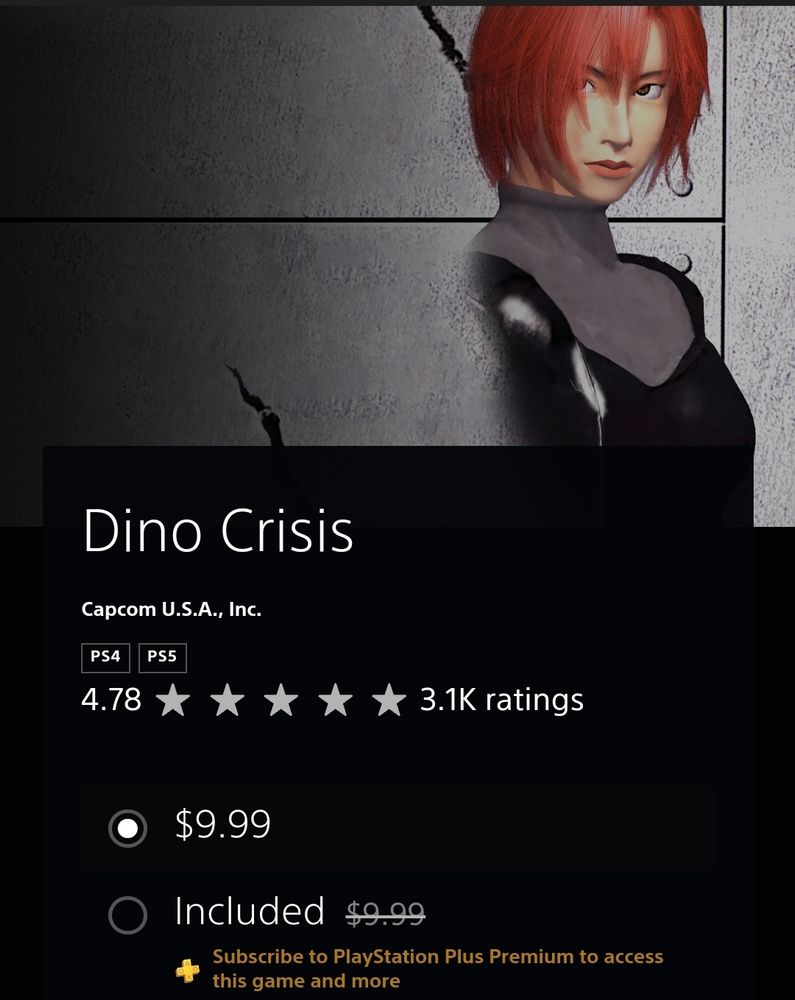Click the fifth rating star
The height and width of the screenshot is (1000, 795).
(x=389, y=700)
